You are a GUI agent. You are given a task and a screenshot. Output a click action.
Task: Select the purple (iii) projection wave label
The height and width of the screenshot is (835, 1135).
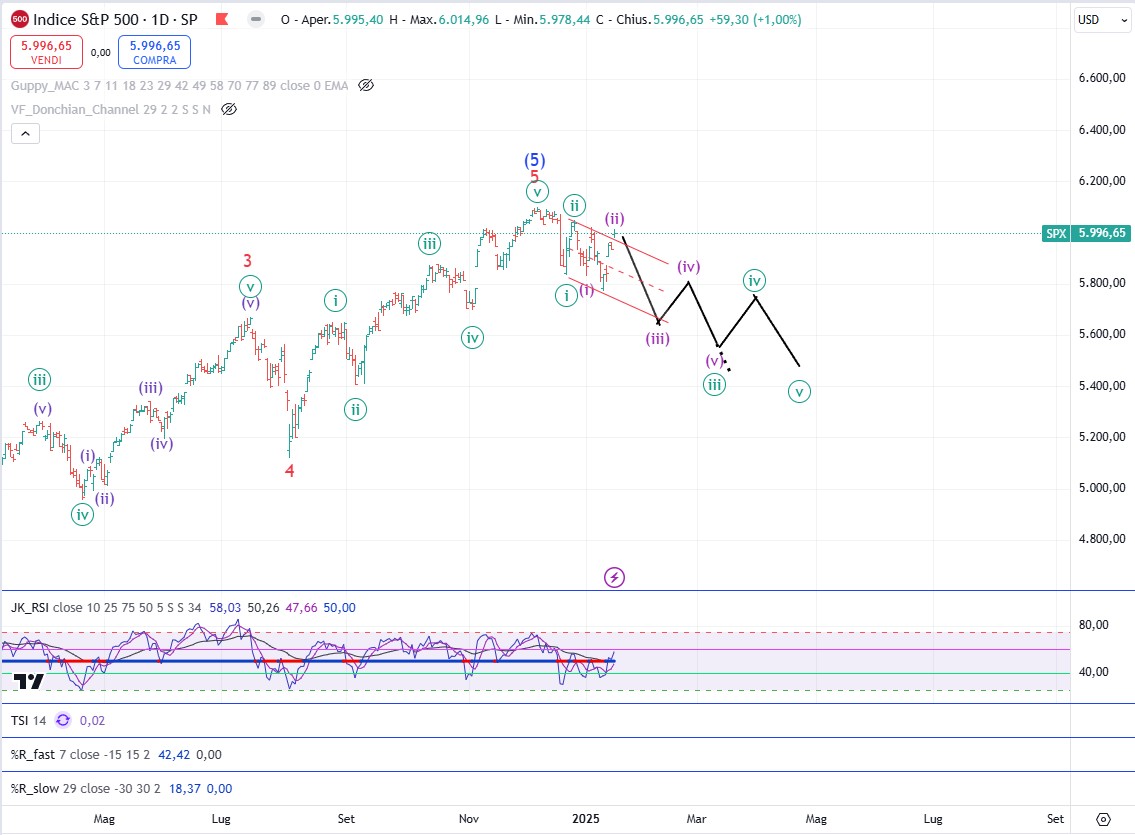[x=657, y=338]
